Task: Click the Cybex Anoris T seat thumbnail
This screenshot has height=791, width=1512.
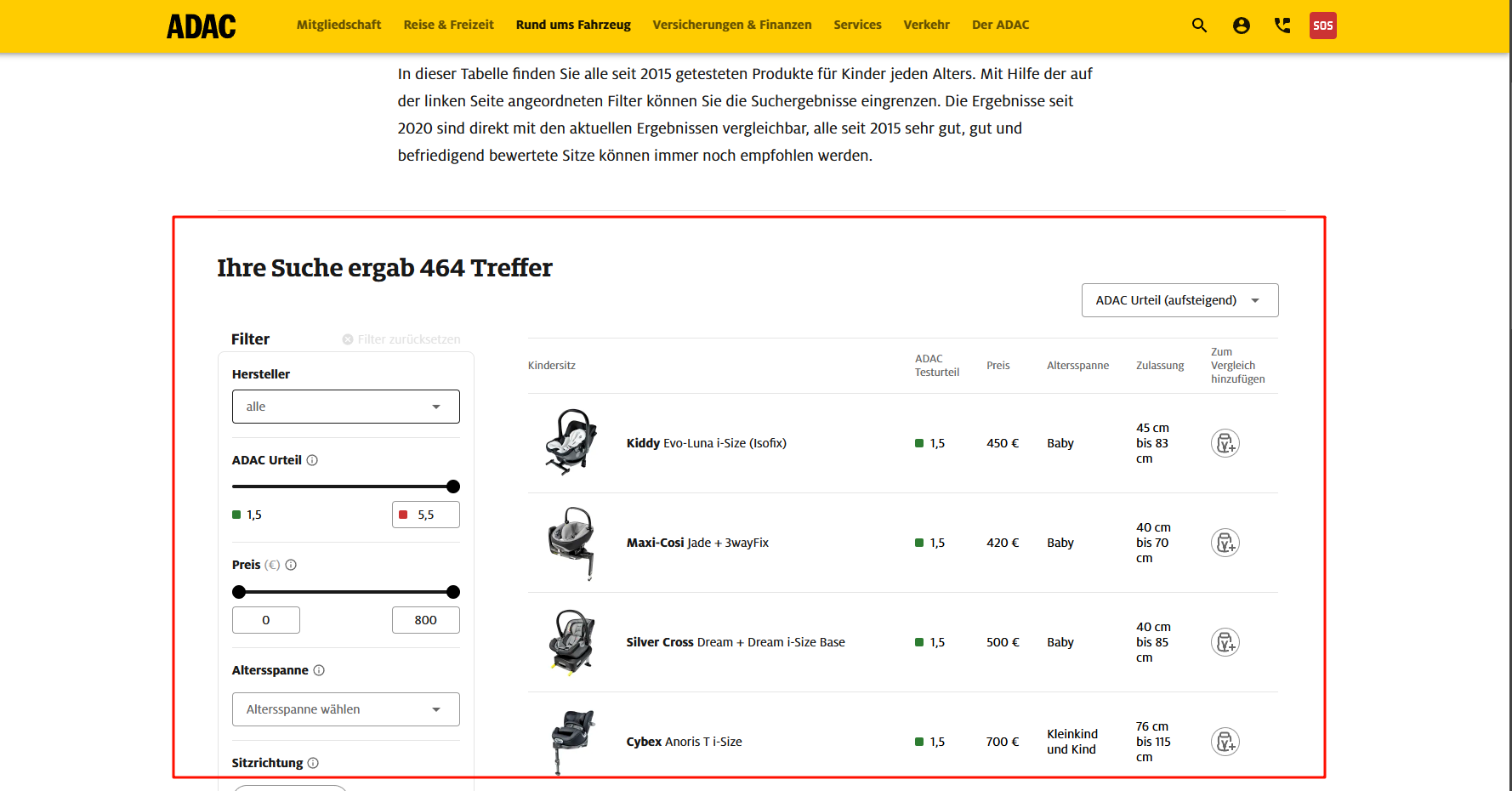Action: pyautogui.click(x=572, y=742)
